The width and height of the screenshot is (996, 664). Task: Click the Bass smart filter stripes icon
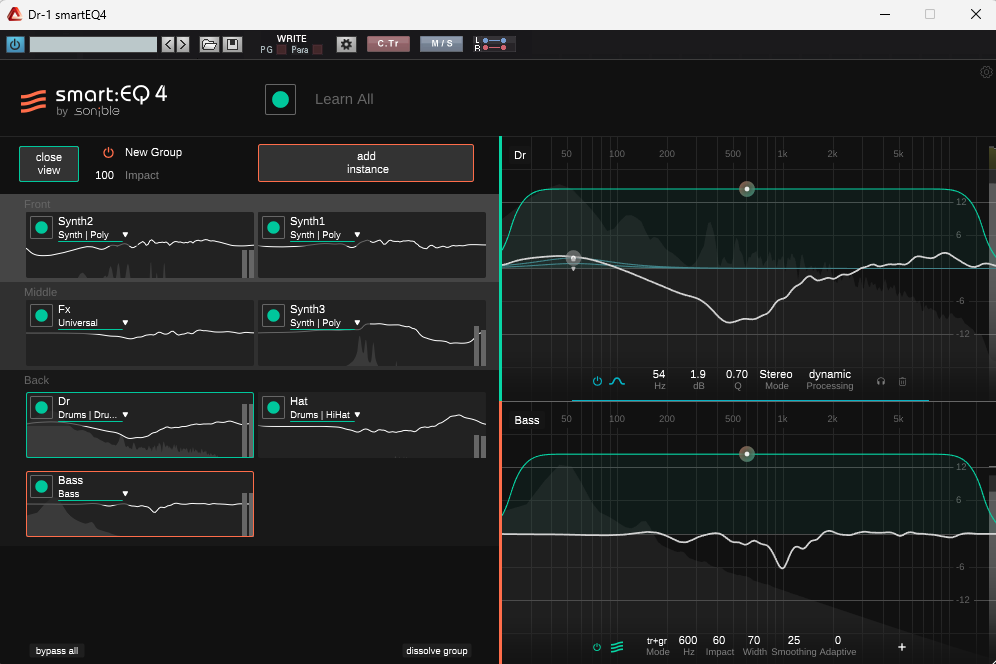click(x=617, y=647)
